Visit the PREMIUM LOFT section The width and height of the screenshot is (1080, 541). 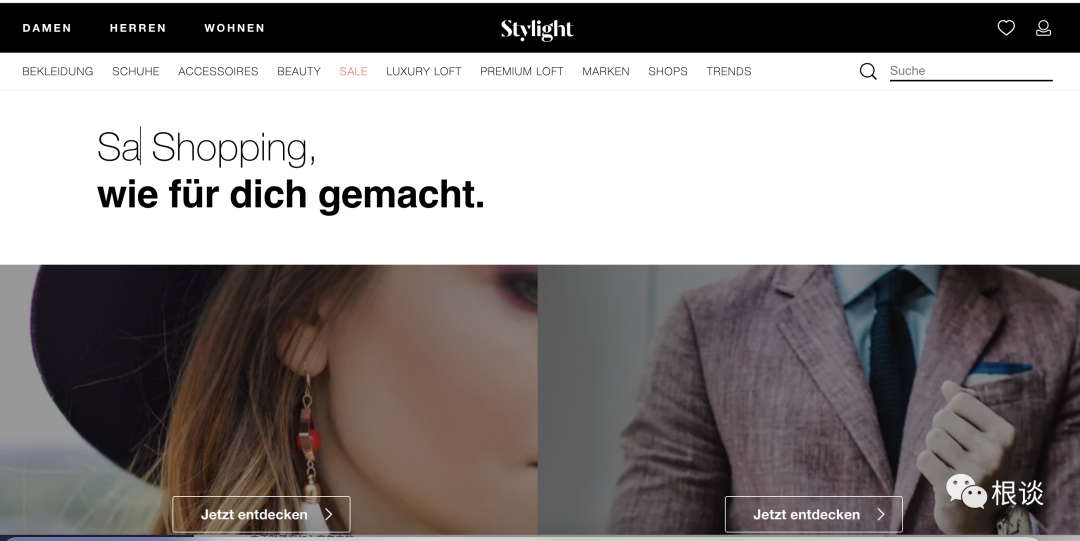click(x=521, y=71)
